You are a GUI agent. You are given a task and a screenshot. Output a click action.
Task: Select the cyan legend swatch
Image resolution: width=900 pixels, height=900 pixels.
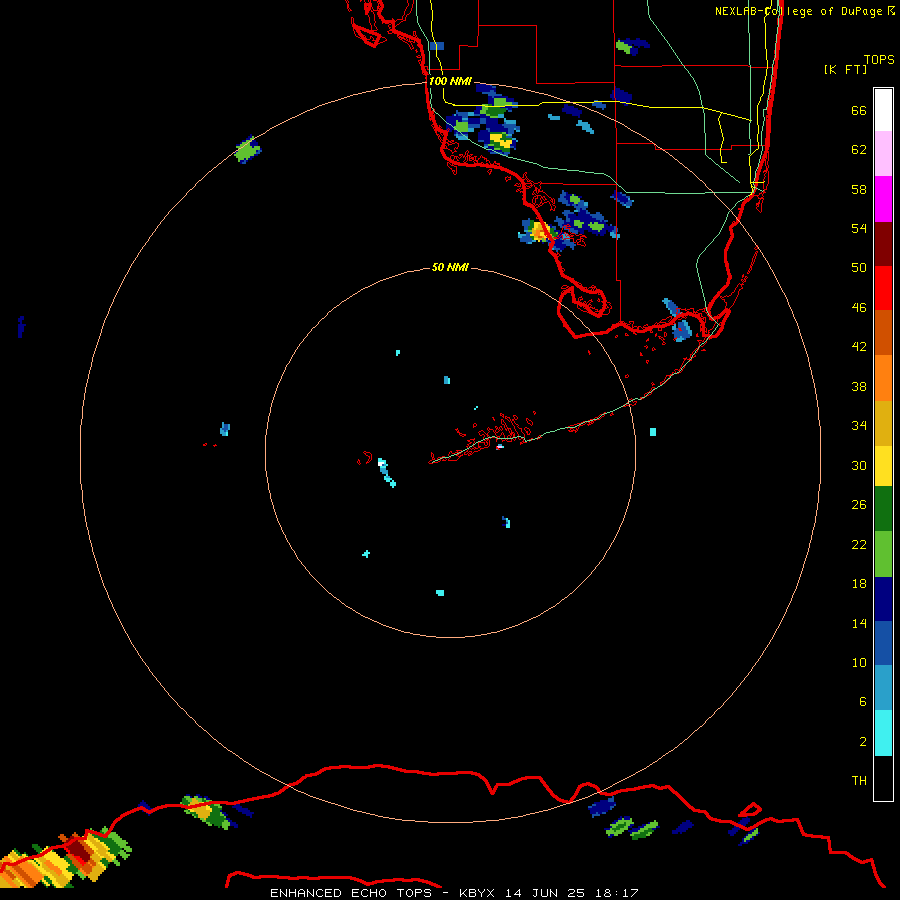(x=883, y=733)
